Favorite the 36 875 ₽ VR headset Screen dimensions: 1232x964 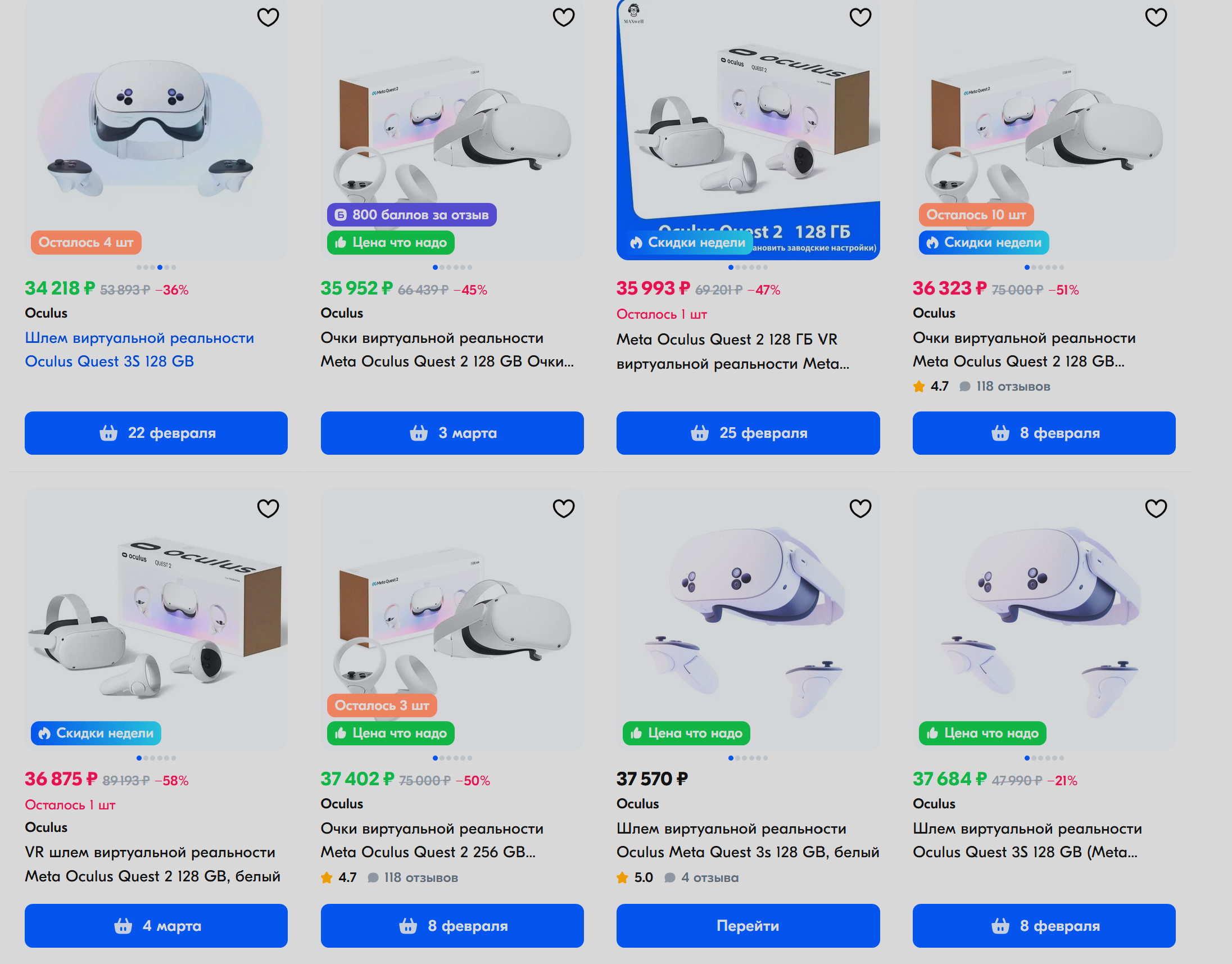pos(268,509)
